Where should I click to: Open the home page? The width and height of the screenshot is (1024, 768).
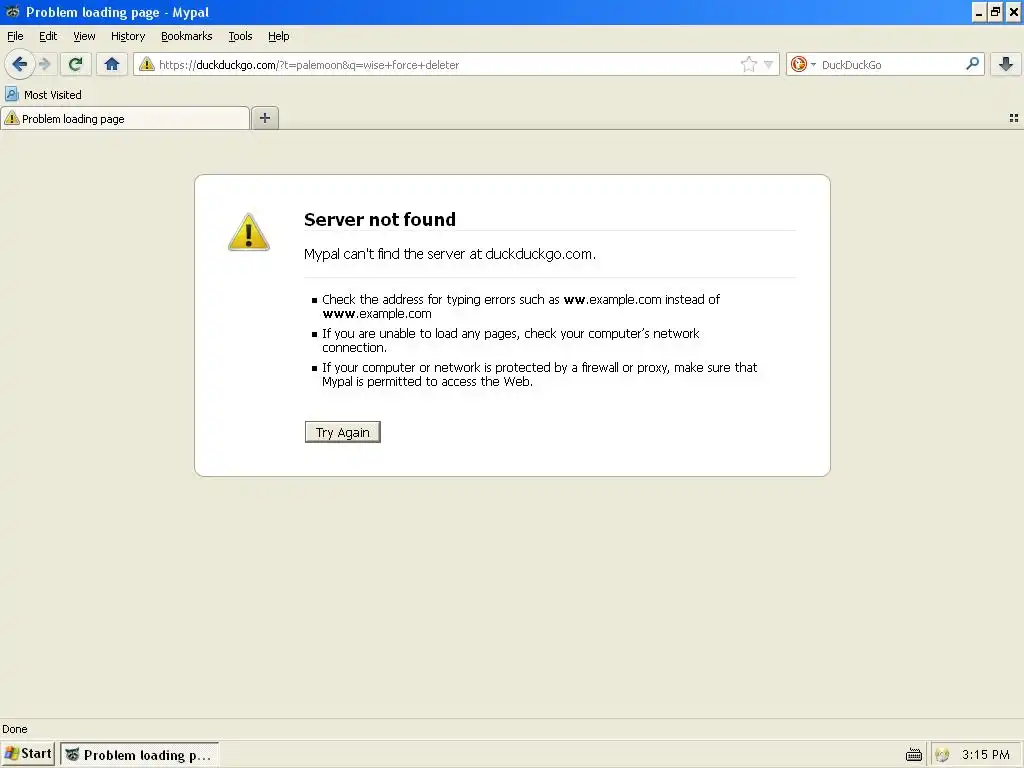click(112, 64)
